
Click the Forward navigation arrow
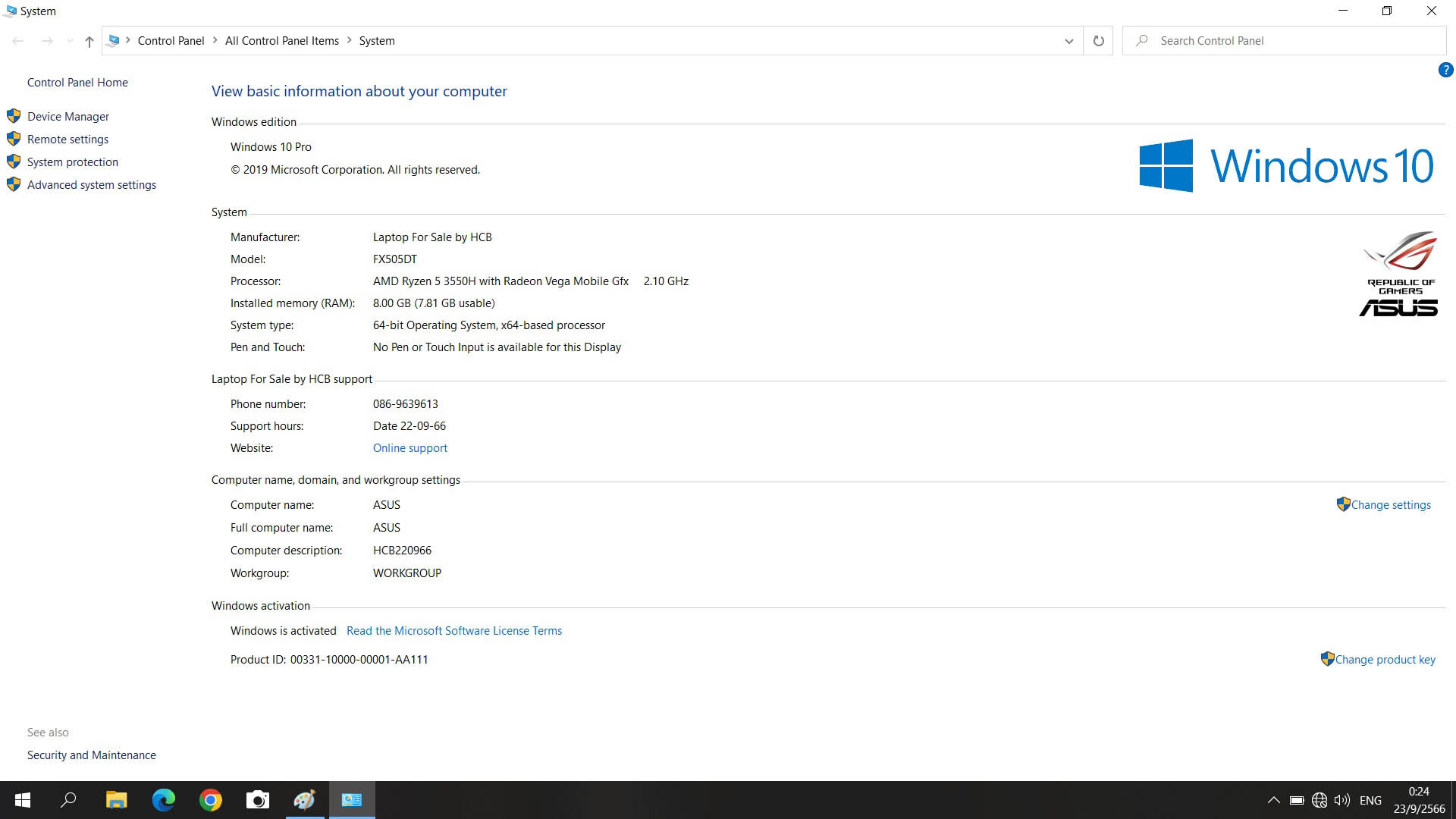[47, 41]
